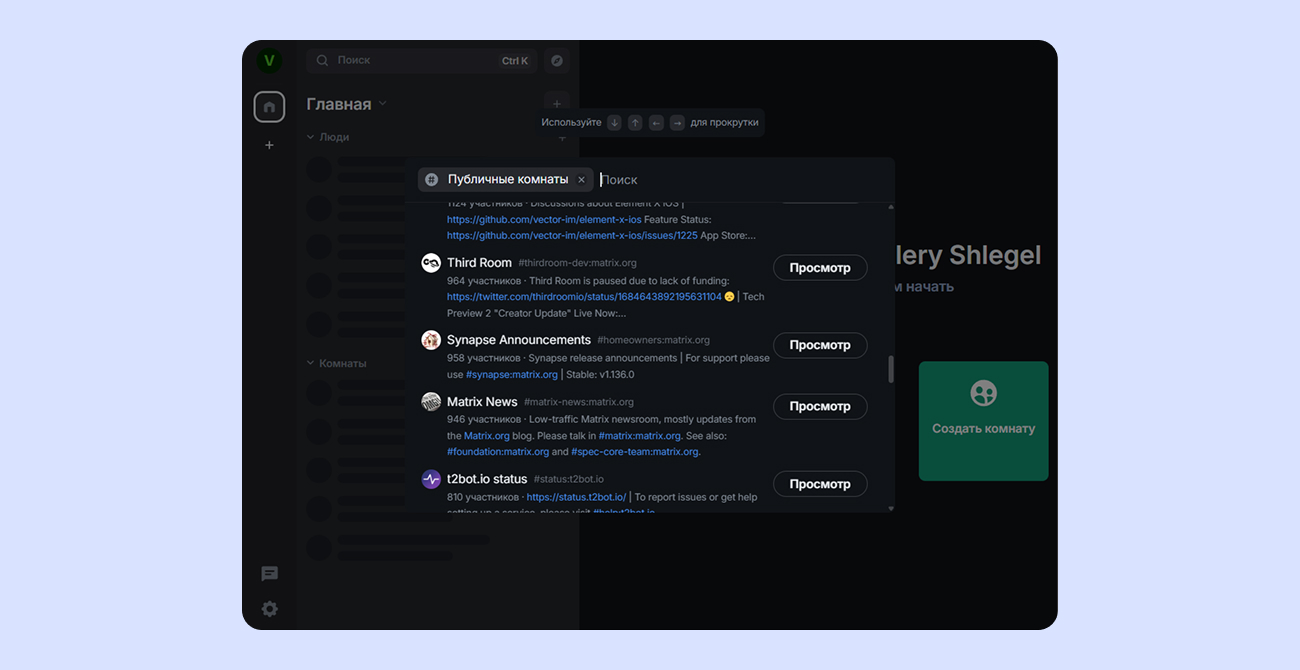Click the Third Room avatar

[x=431, y=263]
